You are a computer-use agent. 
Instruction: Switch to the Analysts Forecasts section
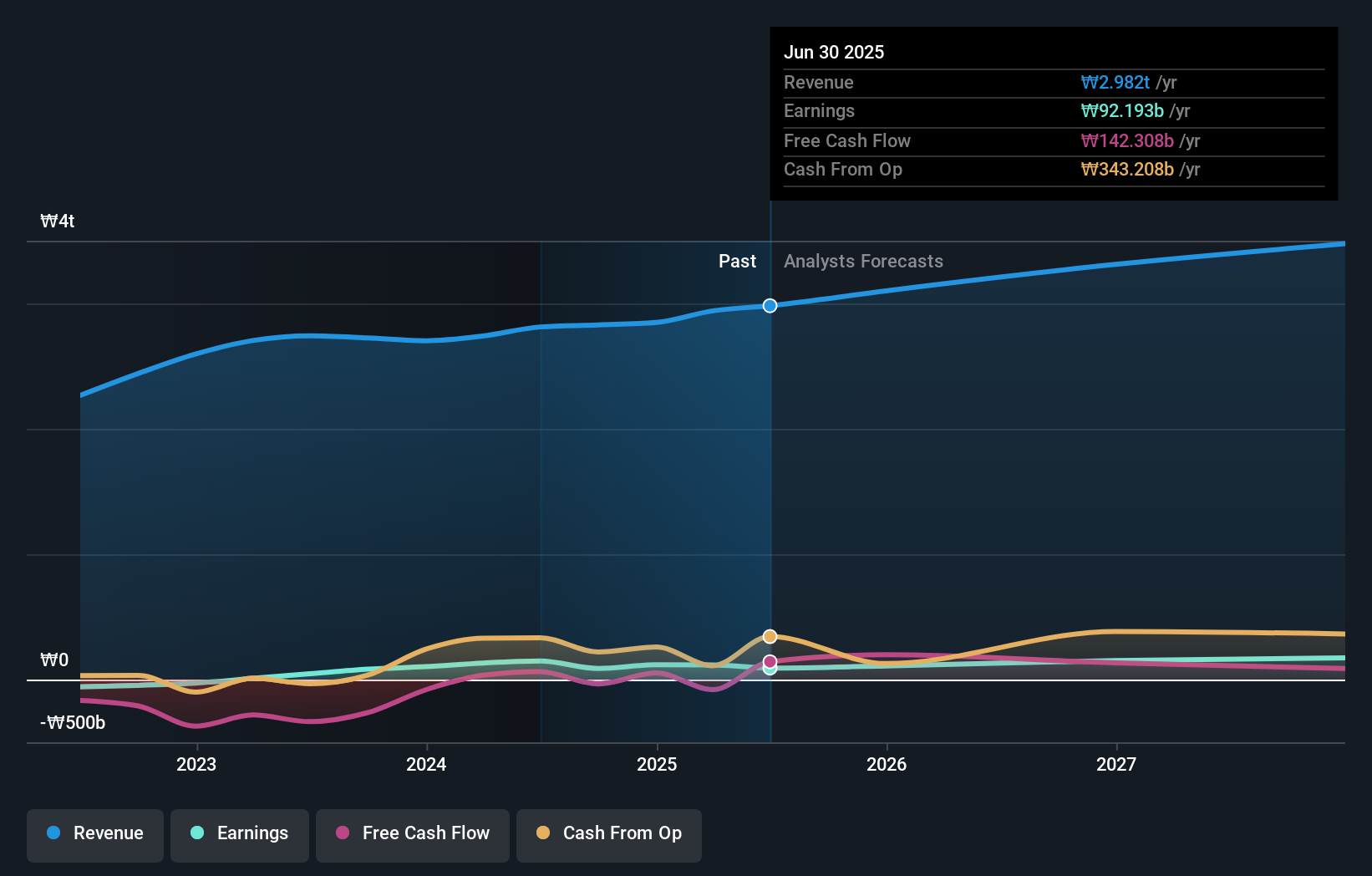tap(863, 261)
